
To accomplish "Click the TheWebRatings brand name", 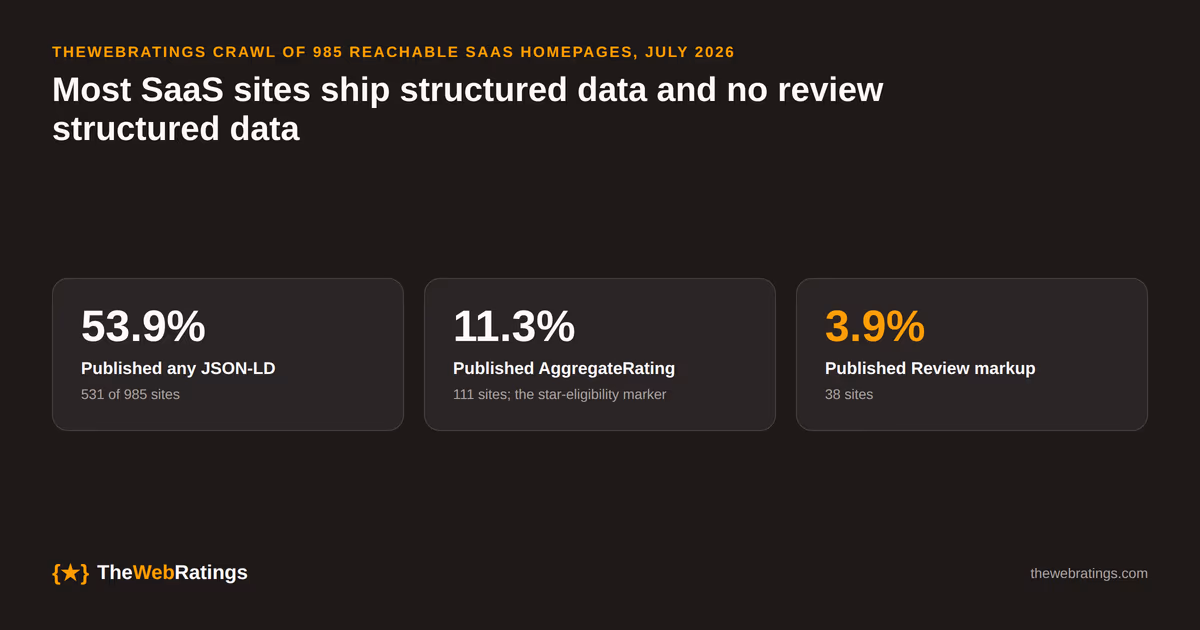I will 172,573.
